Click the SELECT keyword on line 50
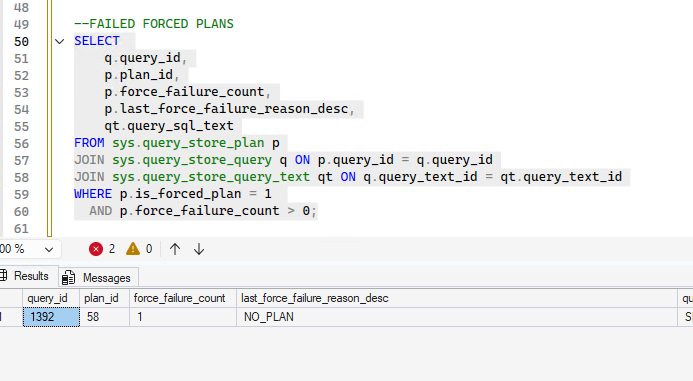 pos(97,41)
